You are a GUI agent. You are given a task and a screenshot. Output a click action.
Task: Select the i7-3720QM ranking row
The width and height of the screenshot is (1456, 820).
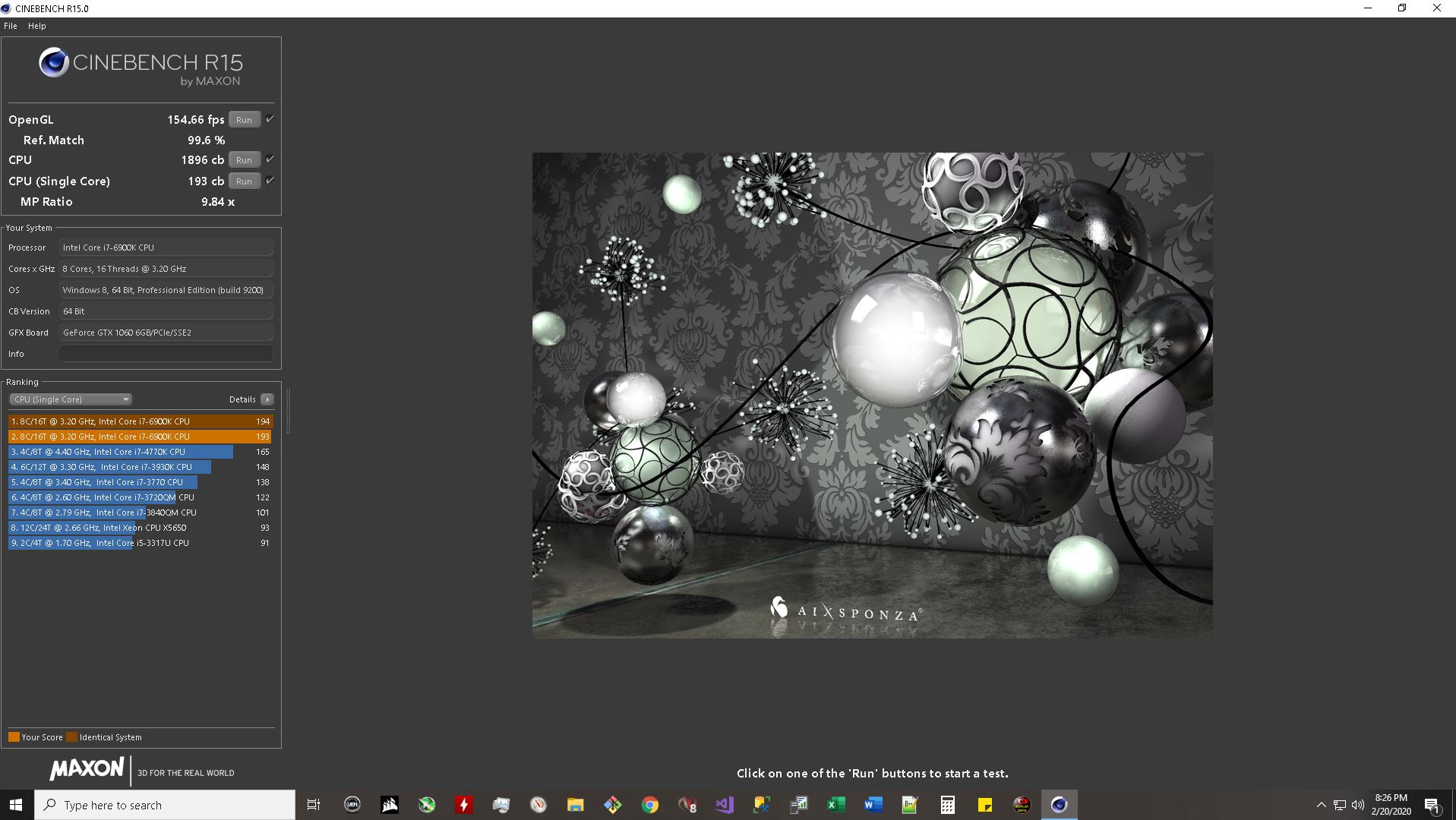point(141,497)
